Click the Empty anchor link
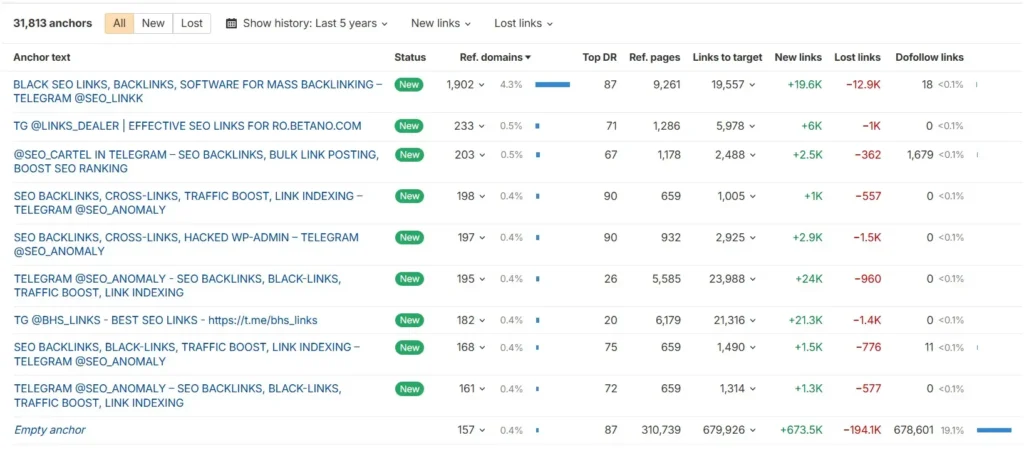Image resolution: width=1024 pixels, height=455 pixels. 50,430
